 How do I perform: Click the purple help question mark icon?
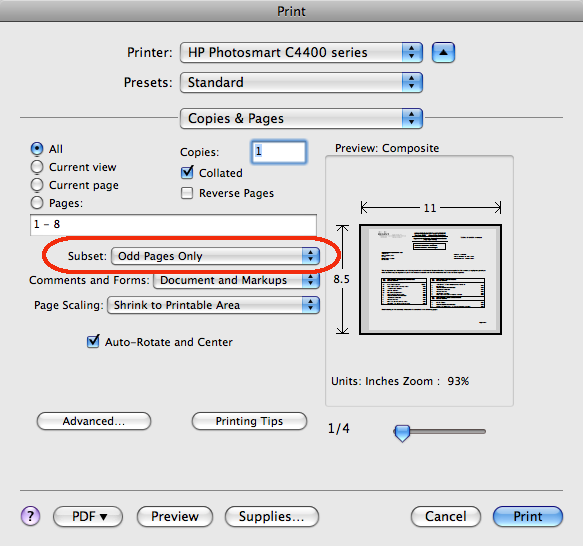[x=30, y=516]
